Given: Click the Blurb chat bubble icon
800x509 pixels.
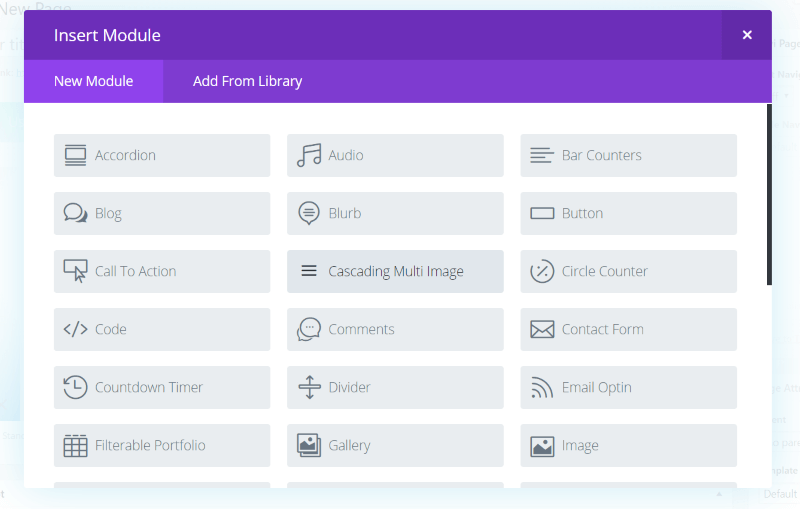Looking at the screenshot, I should 309,213.
